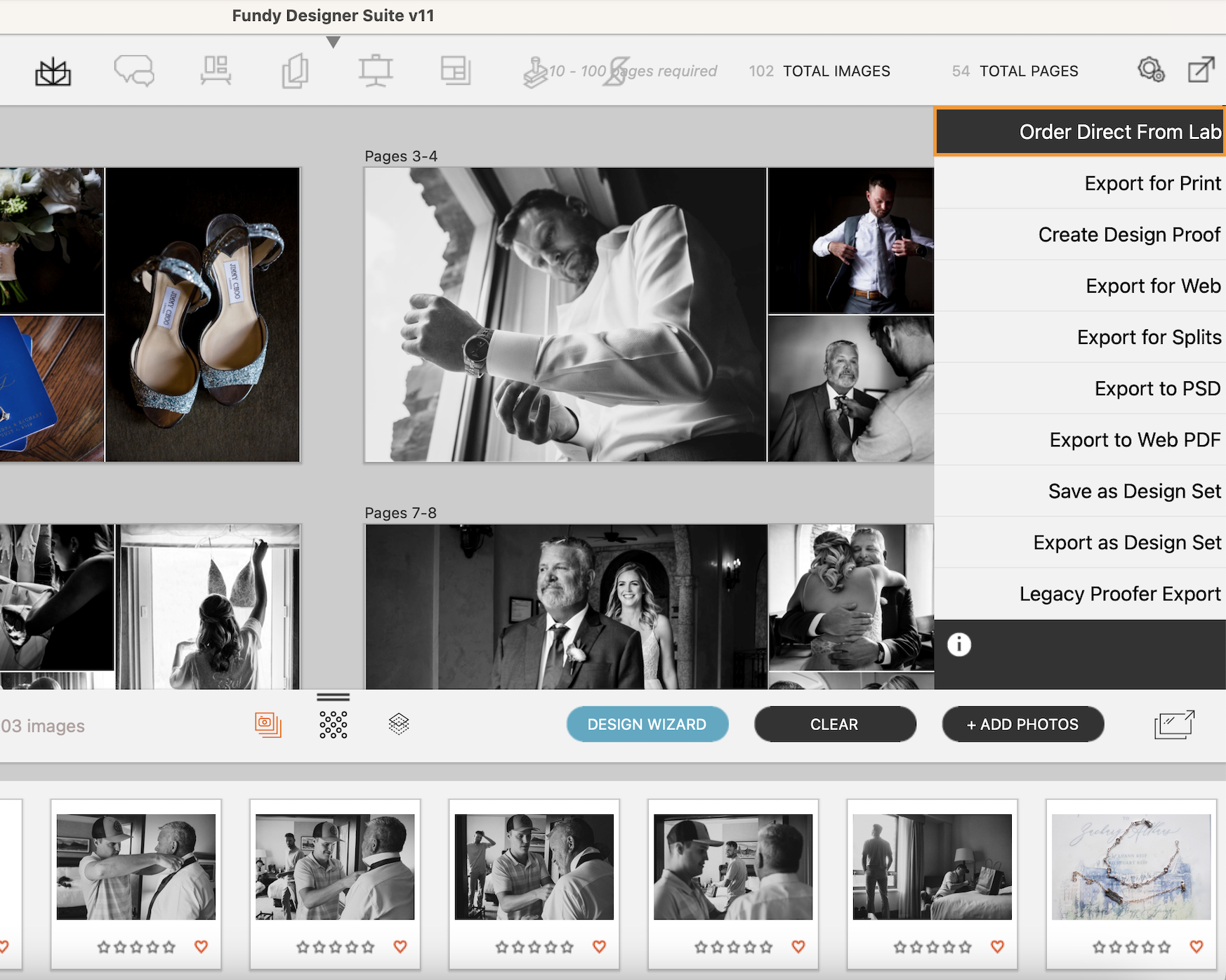
Task: Select the hotel room silhouette thumbnail
Action: pos(932,867)
